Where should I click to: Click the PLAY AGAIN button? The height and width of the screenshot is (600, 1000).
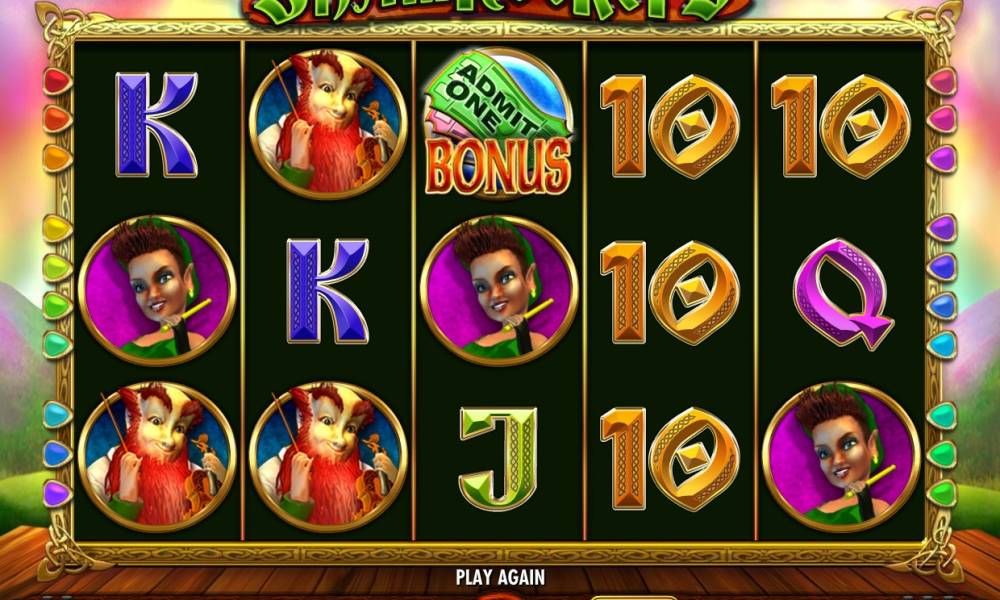coord(500,578)
